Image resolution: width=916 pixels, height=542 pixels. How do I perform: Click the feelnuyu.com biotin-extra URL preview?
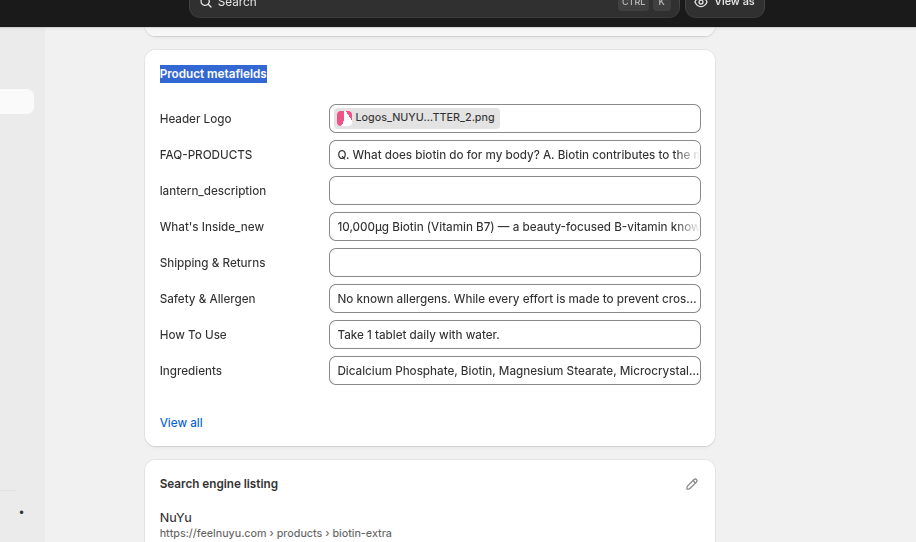point(275,534)
